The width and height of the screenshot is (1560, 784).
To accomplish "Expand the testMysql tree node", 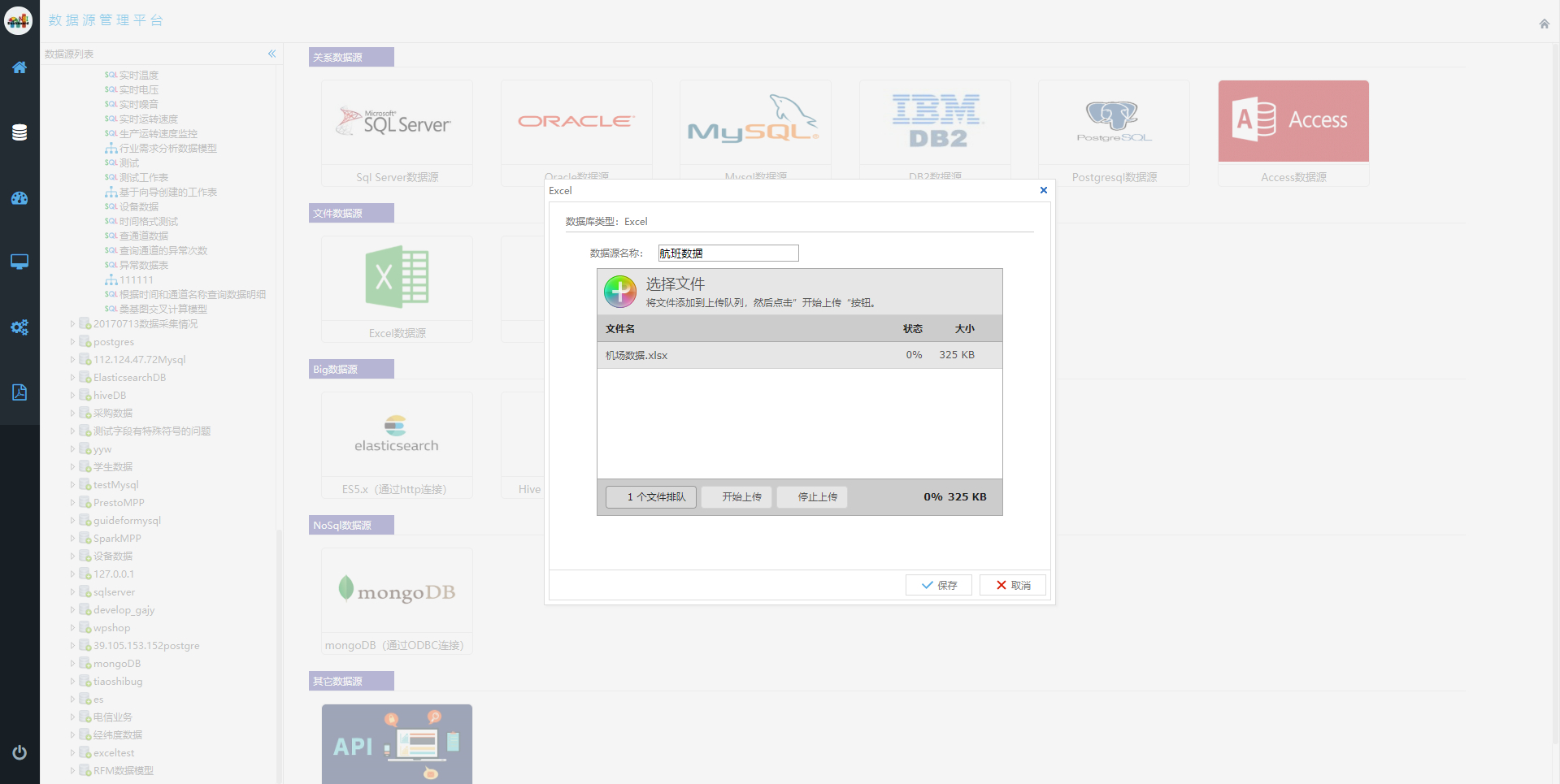I will pyautogui.click(x=72, y=485).
